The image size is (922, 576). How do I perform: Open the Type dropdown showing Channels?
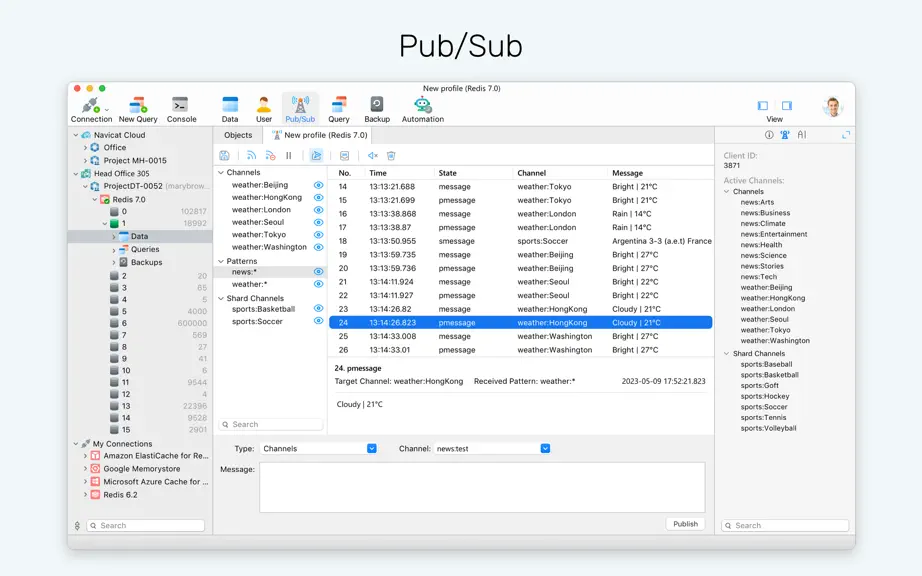pyautogui.click(x=319, y=448)
